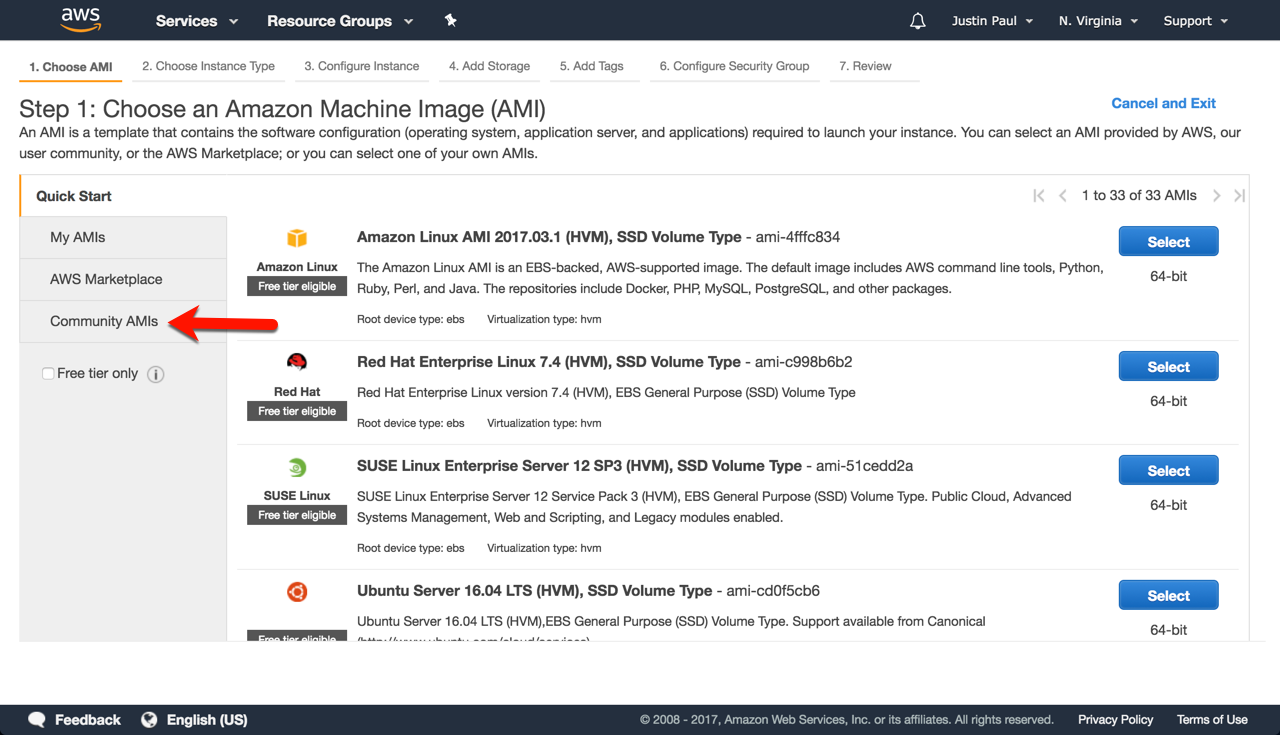
Task: Click the Feedback link in footer
Action: coord(88,720)
